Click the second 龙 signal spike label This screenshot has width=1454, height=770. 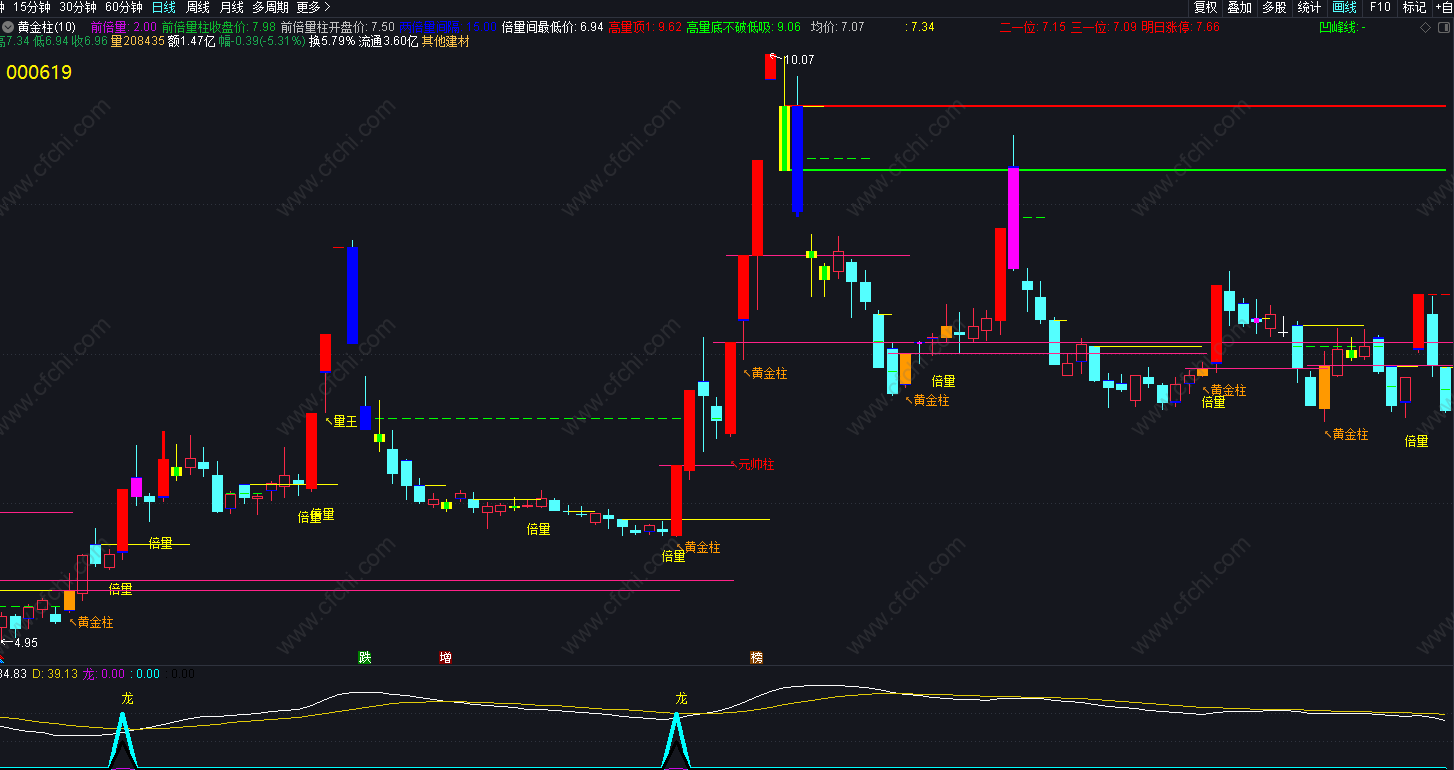click(681, 697)
